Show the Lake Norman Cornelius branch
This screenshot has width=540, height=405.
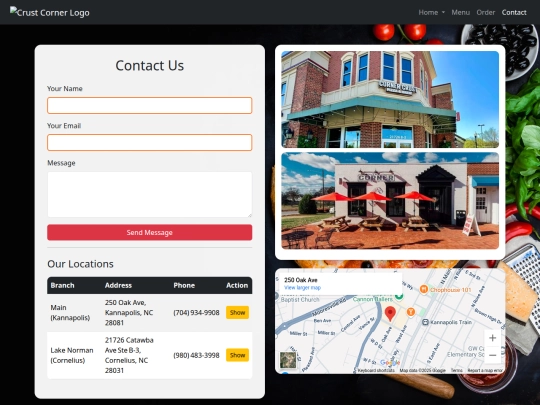(x=237, y=355)
